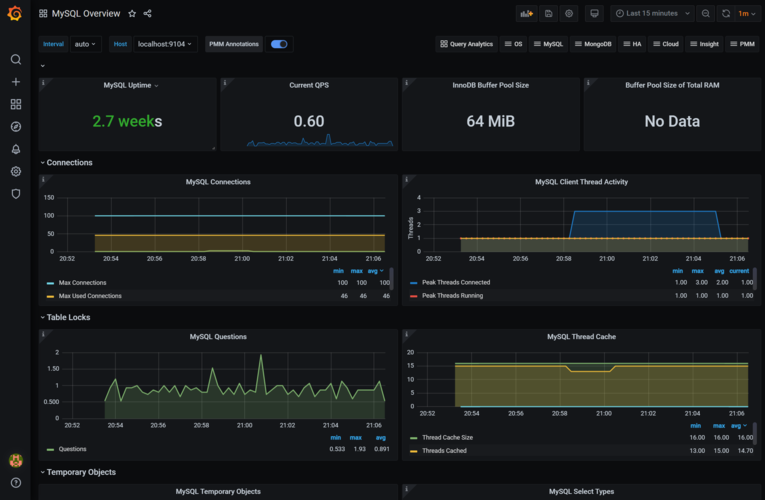Click the MySQL Overview dashboard title

pos(86,14)
